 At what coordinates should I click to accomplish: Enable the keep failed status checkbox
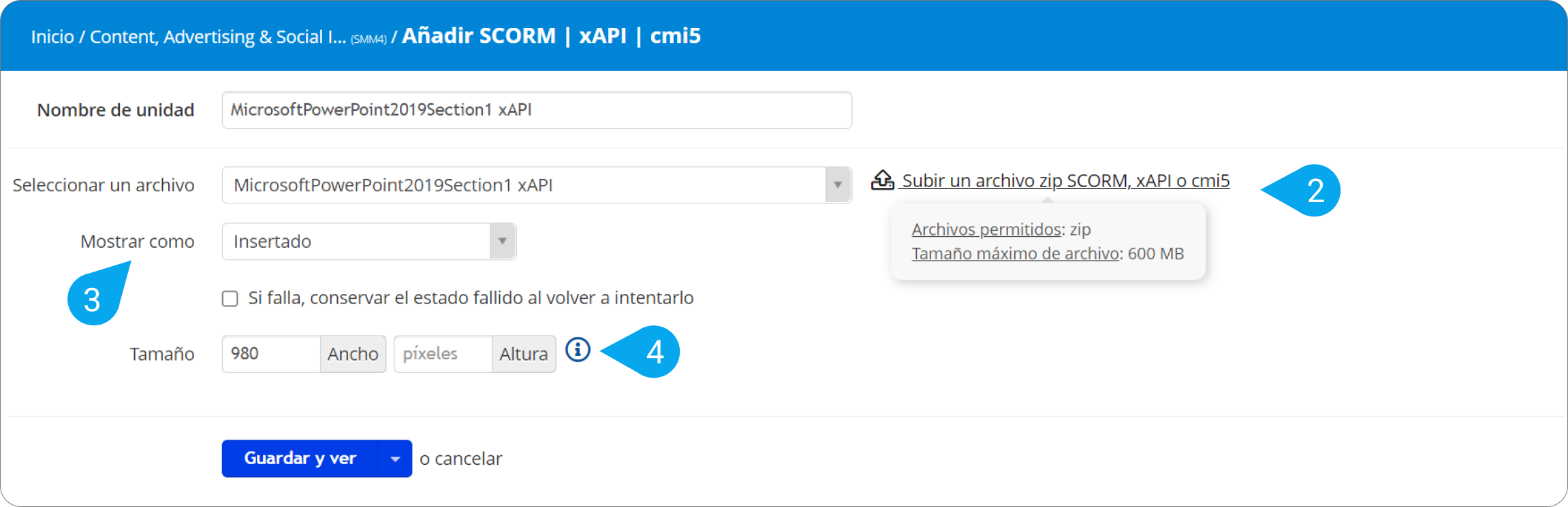pyautogui.click(x=230, y=299)
